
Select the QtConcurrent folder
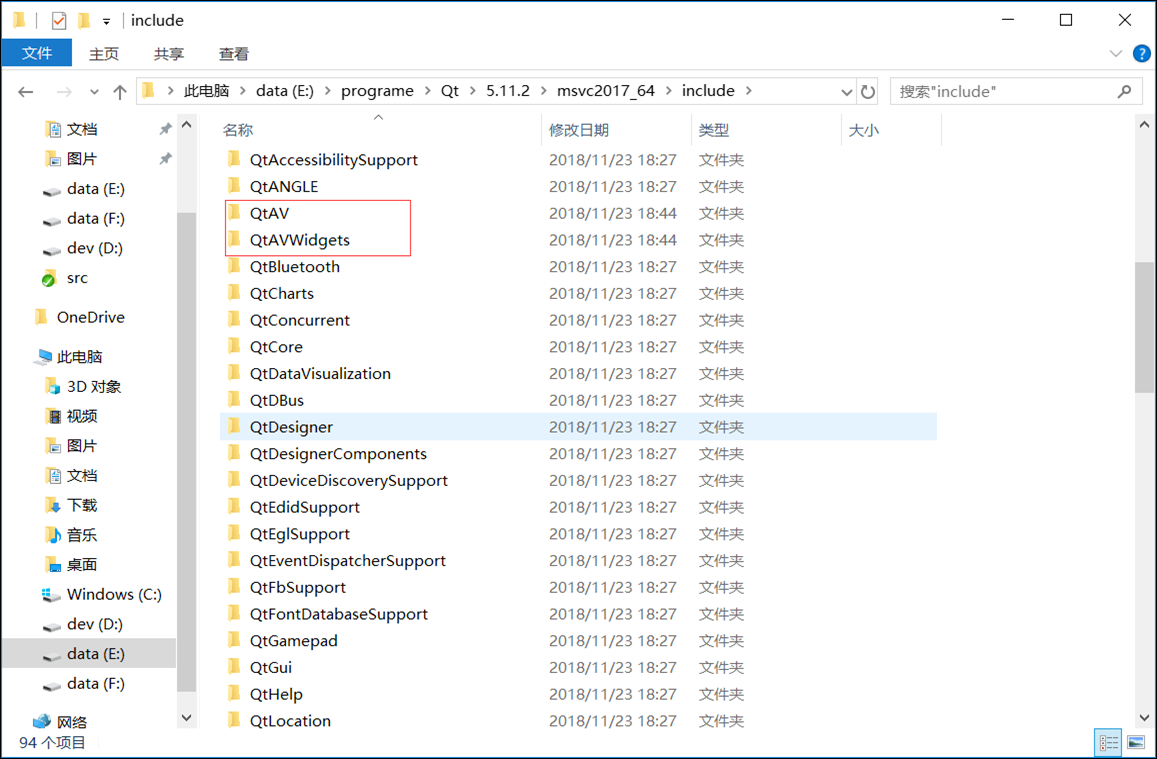coord(300,320)
